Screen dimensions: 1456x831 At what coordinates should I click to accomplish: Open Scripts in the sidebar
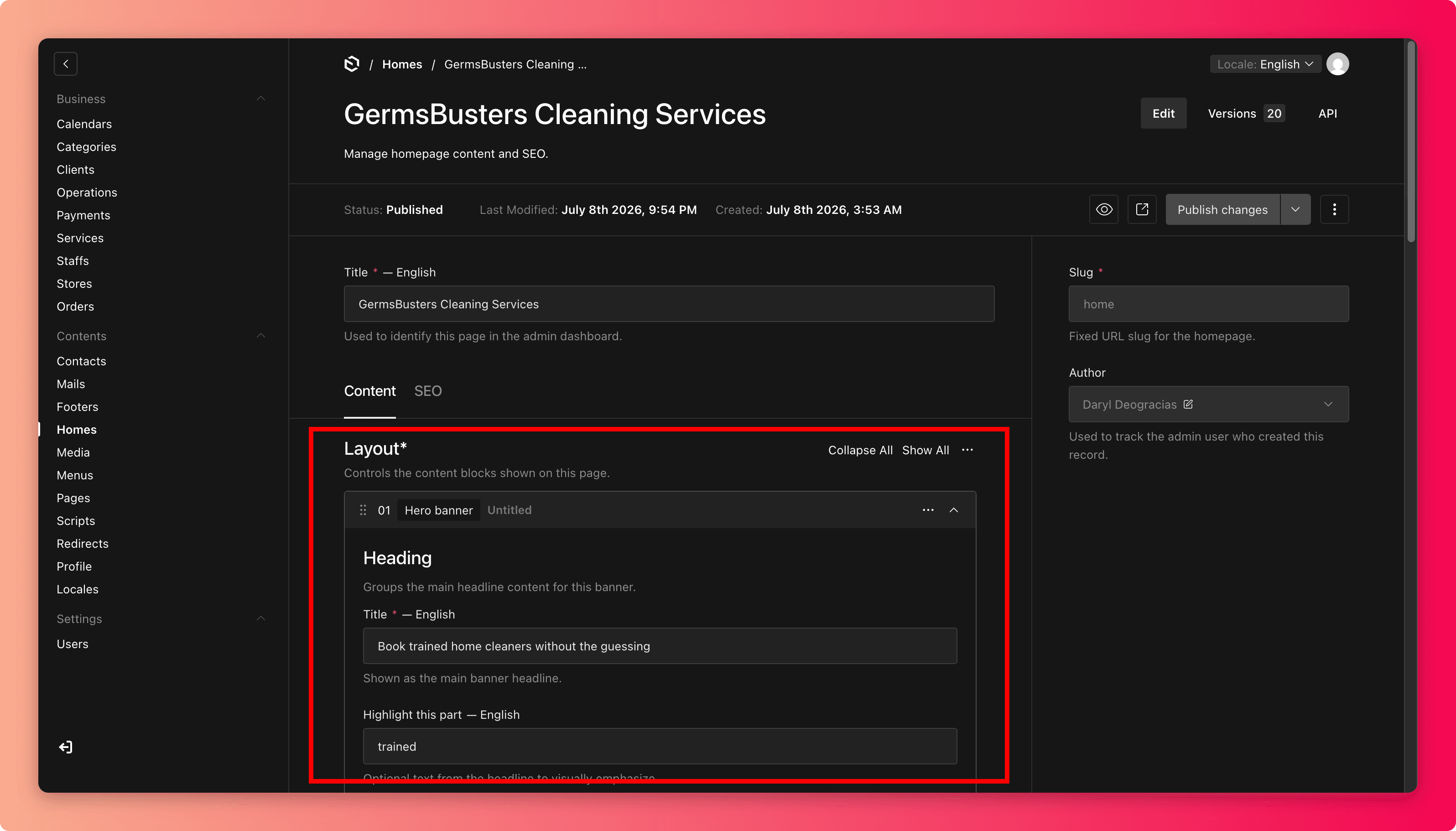pyautogui.click(x=76, y=521)
